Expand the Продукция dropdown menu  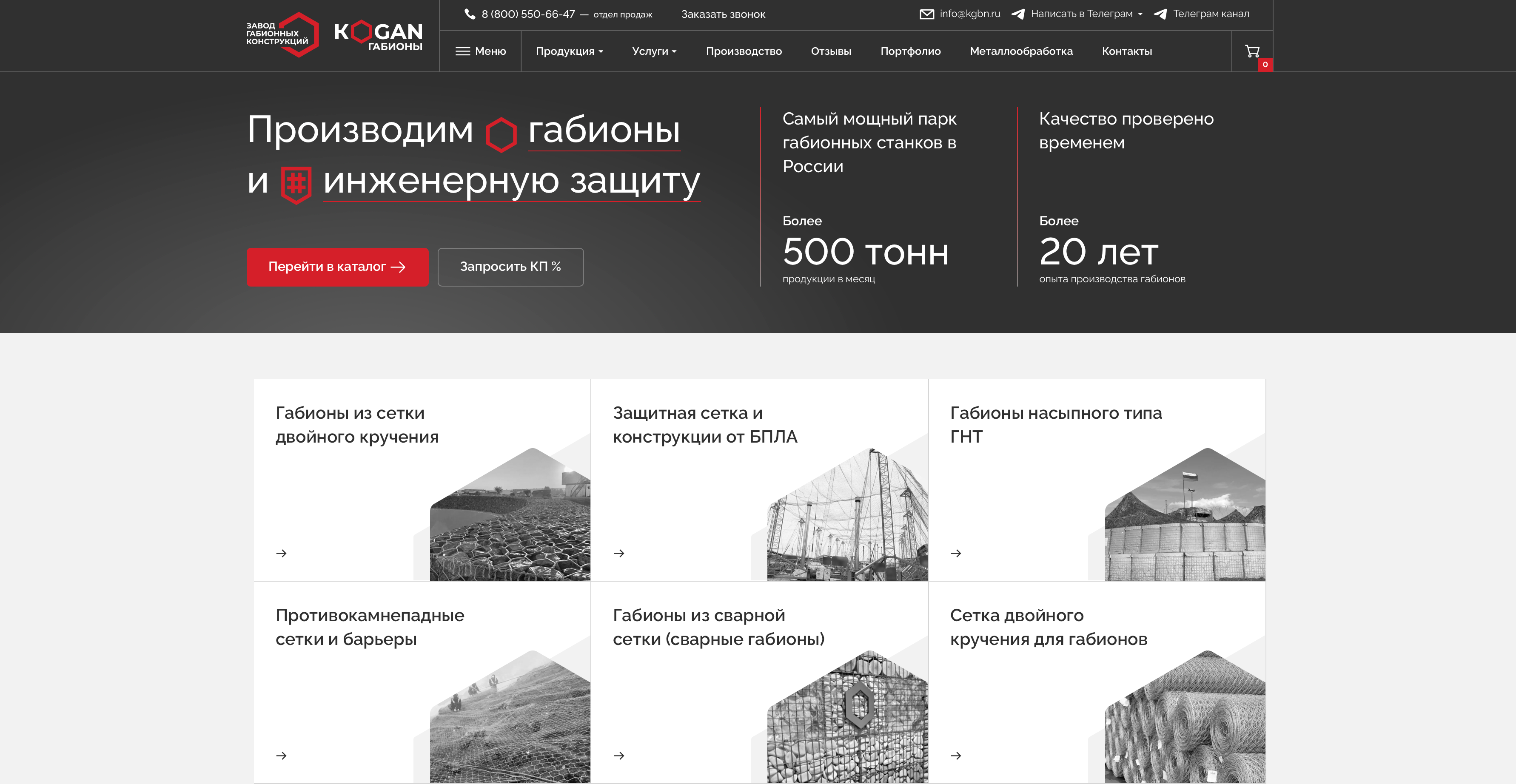tap(569, 51)
